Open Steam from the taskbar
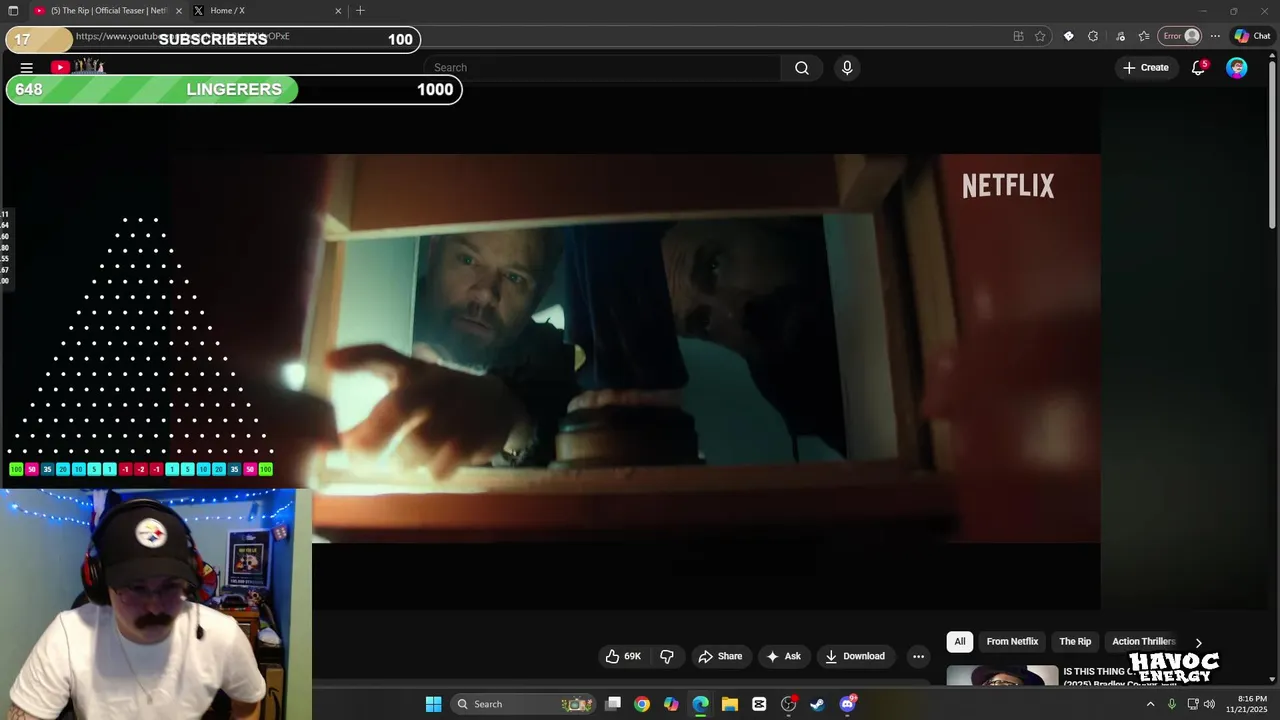The image size is (1280, 720). tap(817, 704)
